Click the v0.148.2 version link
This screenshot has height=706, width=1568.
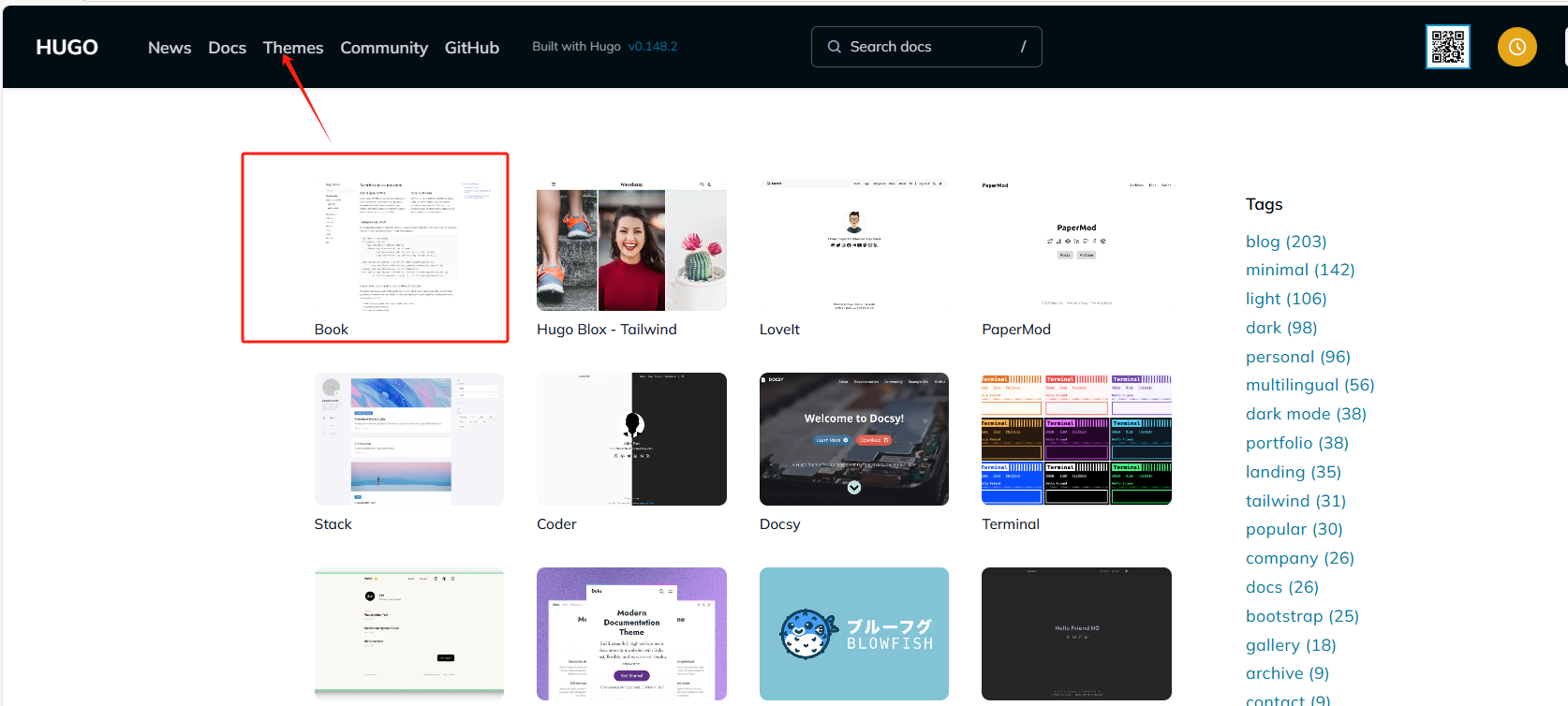(x=653, y=46)
